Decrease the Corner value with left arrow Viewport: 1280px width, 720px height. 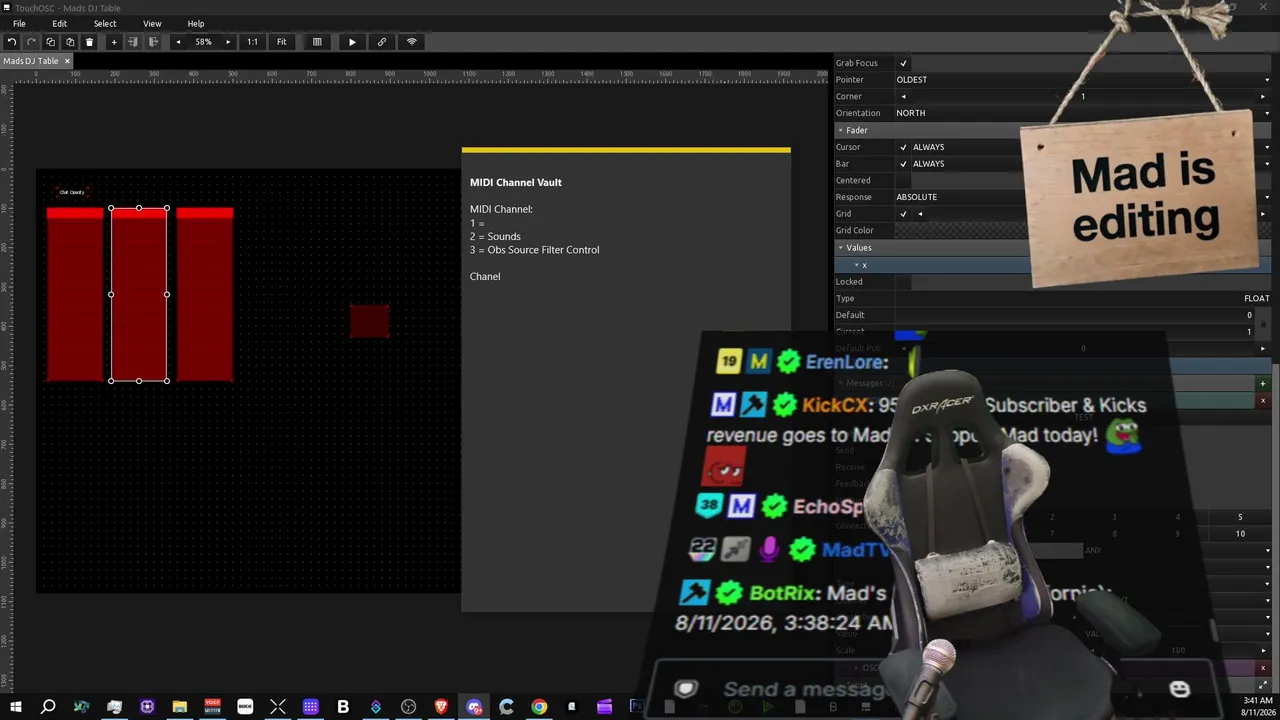tap(903, 97)
